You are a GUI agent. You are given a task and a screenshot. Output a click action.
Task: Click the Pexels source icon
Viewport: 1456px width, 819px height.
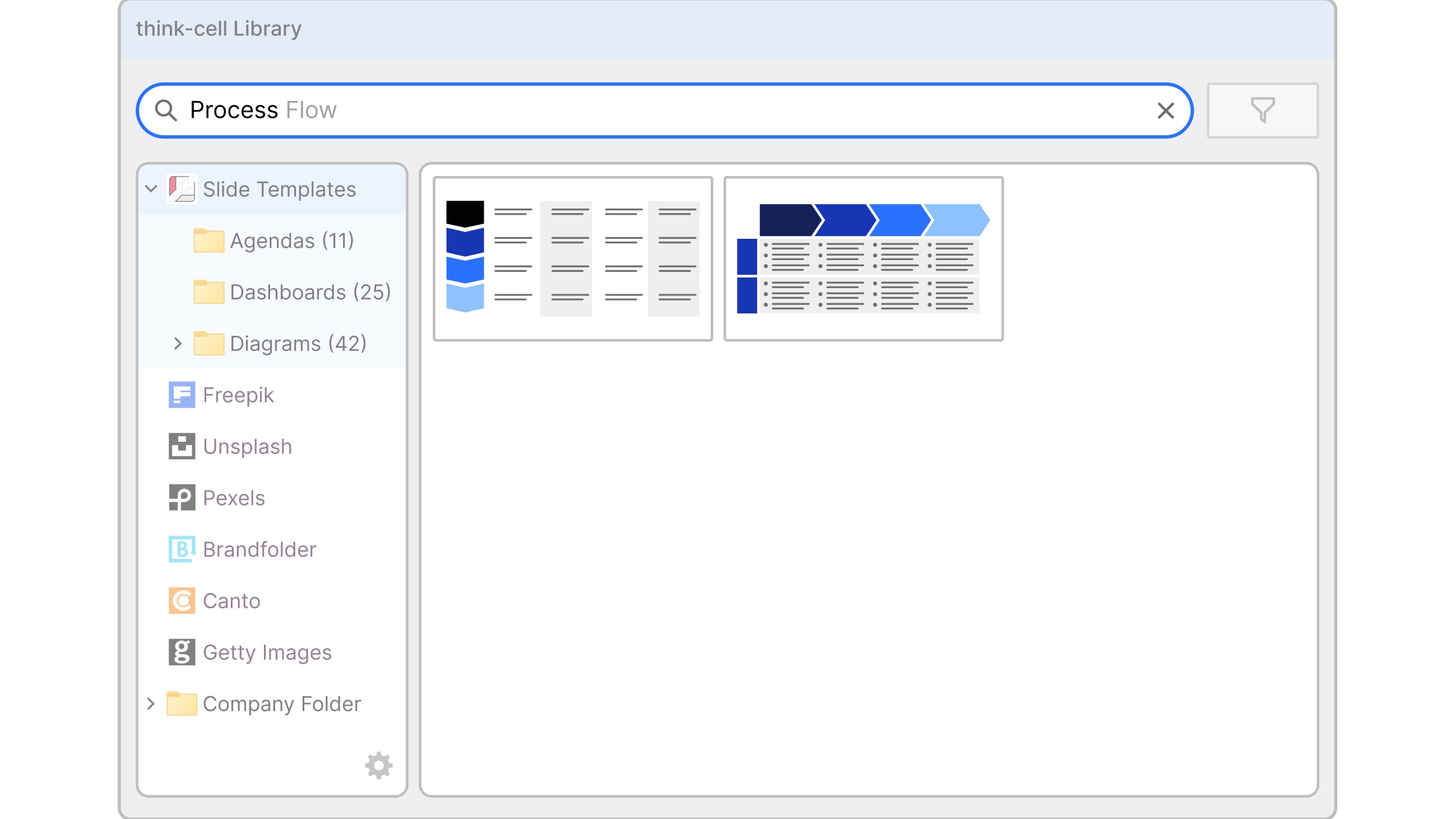[x=182, y=497]
